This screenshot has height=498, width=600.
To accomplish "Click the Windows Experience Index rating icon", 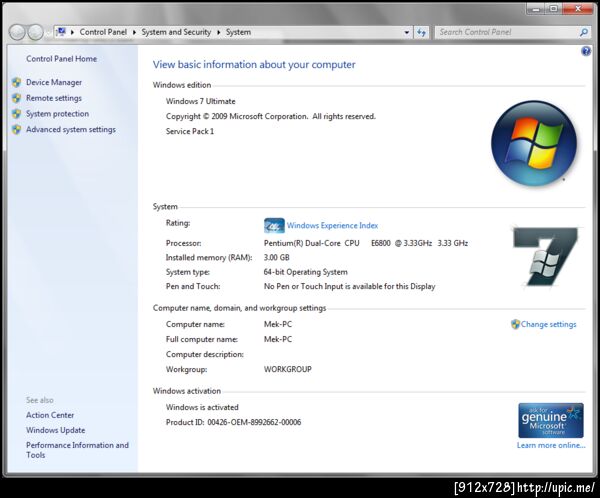I will point(274,225).
